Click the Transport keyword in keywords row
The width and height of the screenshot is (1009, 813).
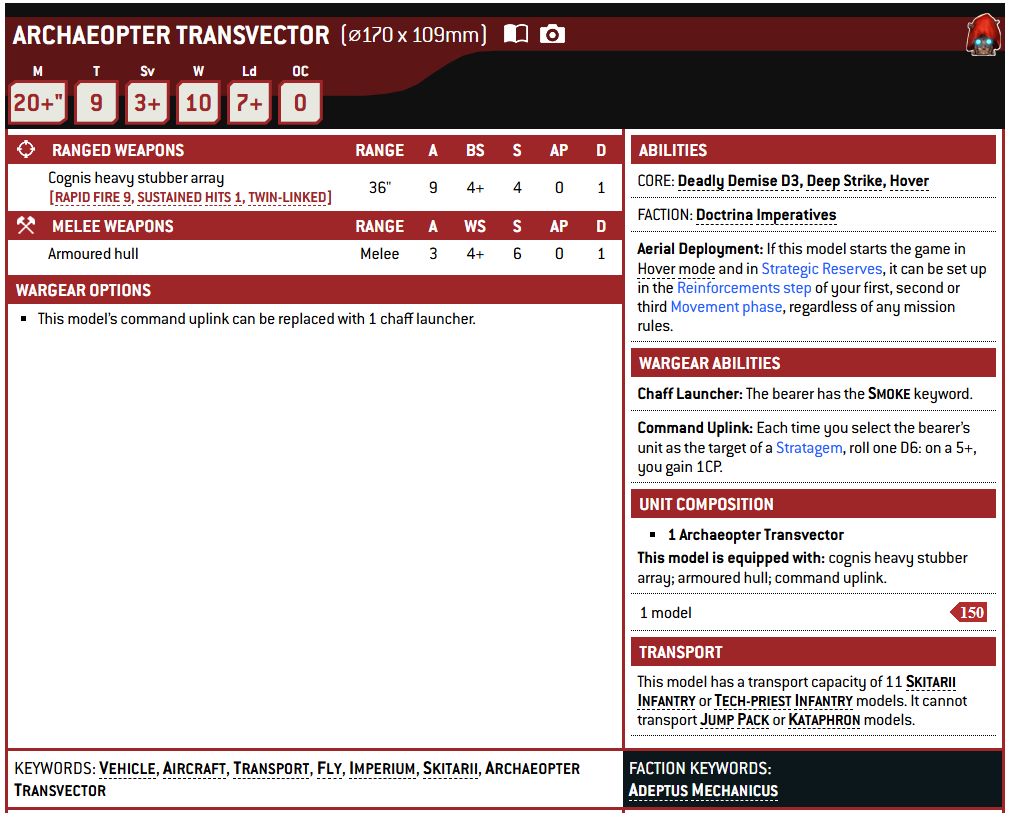click(271, 769)
